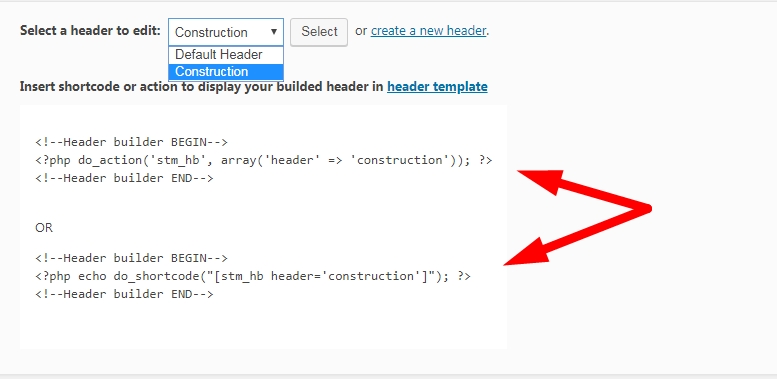Open the create a new header link

[428, 31]
